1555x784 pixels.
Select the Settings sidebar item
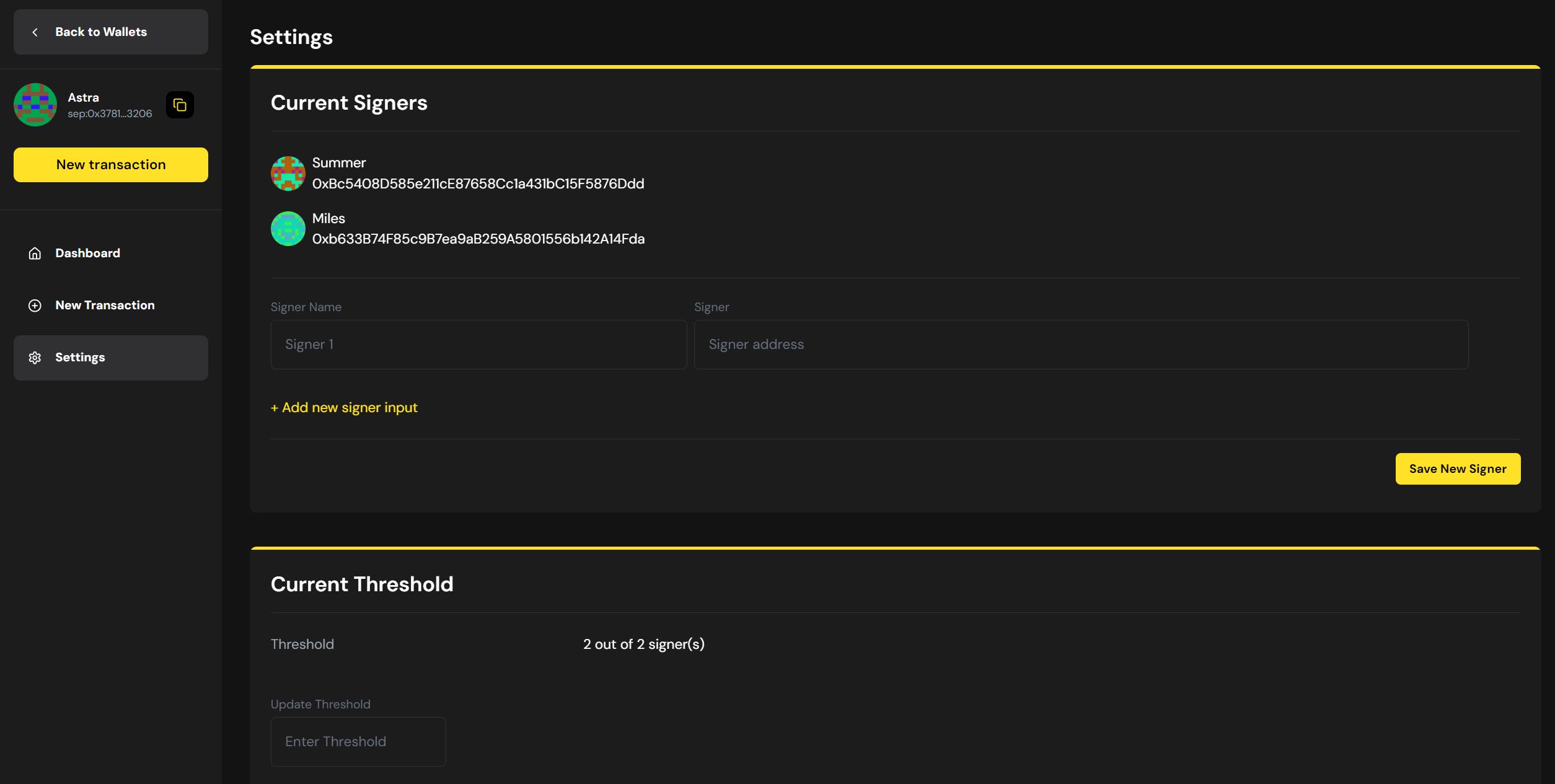tap(110, 358)
